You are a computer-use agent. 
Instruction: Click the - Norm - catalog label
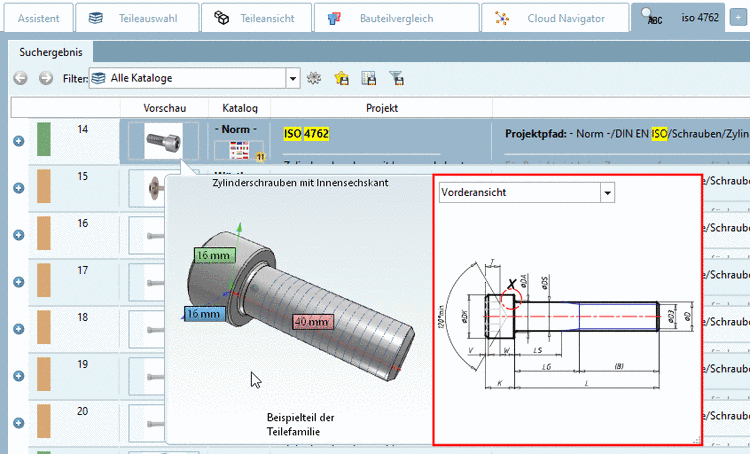(x=236, y=129)
